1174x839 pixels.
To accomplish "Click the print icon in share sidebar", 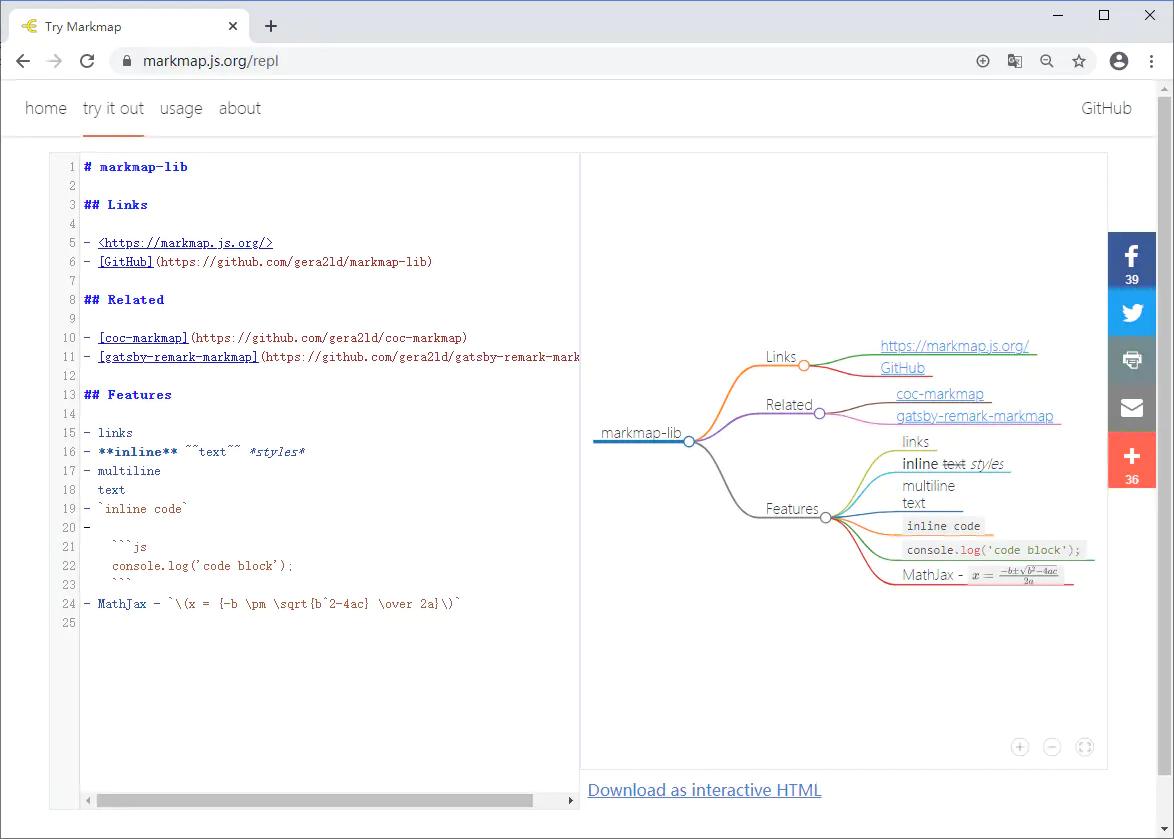I will [1131, 360].
